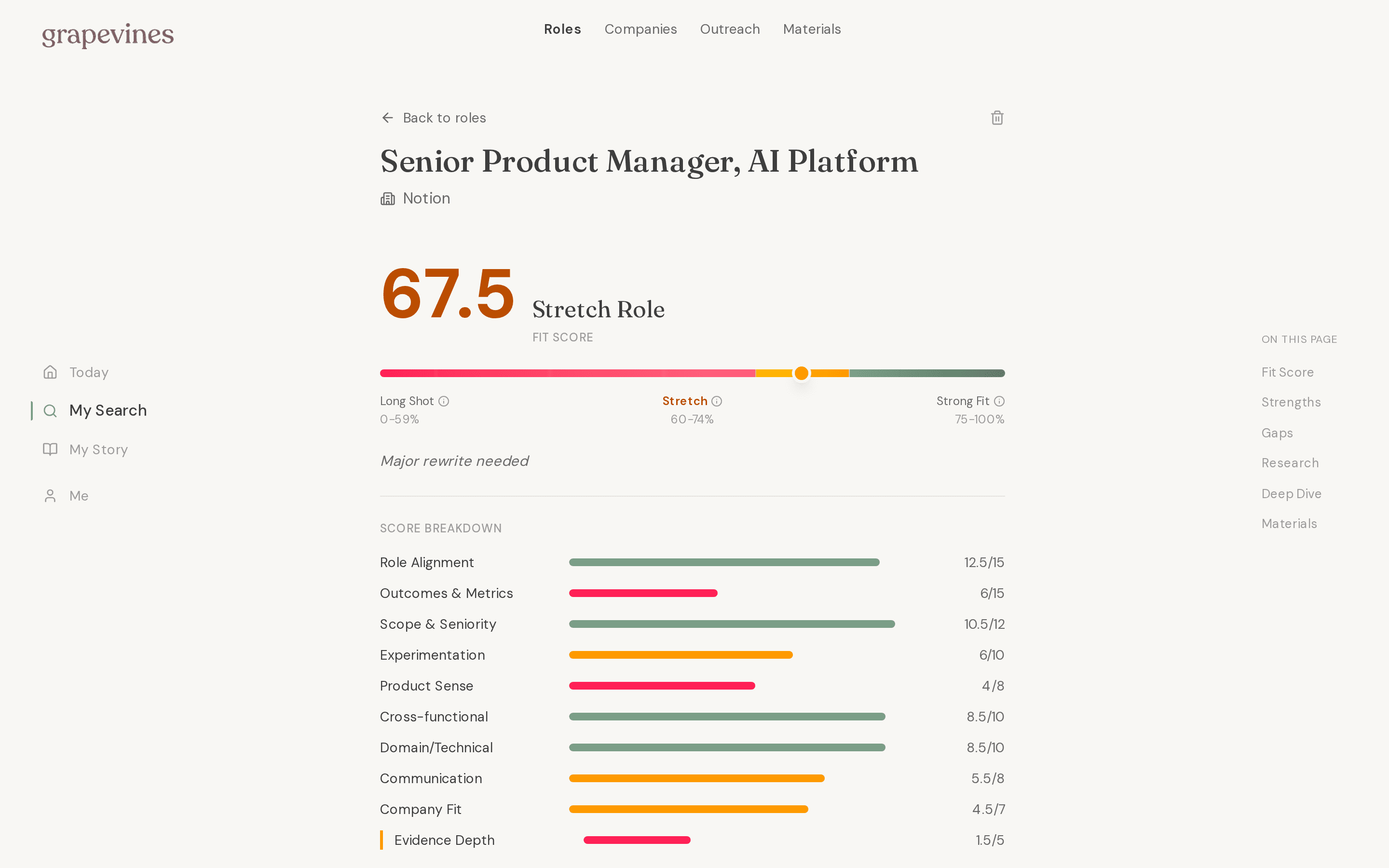
Task: Open the Today home icon
Action: (x=50, y=372)
